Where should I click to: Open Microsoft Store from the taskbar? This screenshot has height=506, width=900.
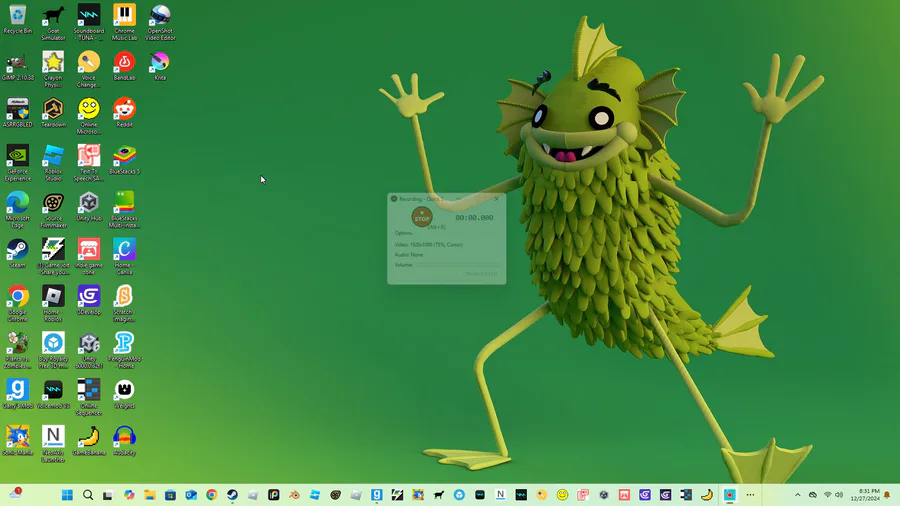[170, 495]
